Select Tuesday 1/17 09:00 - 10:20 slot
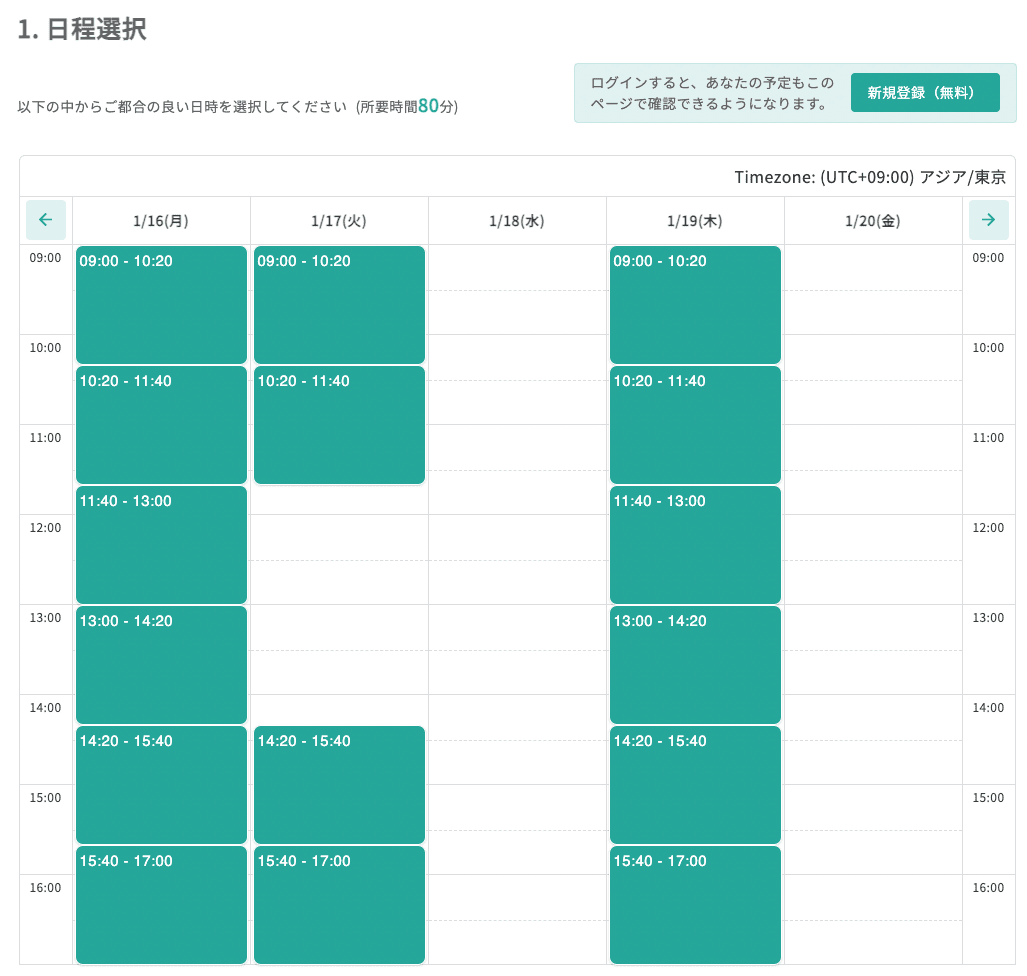The width and height of the screenshot is (1027, 976). coord(339,305)
